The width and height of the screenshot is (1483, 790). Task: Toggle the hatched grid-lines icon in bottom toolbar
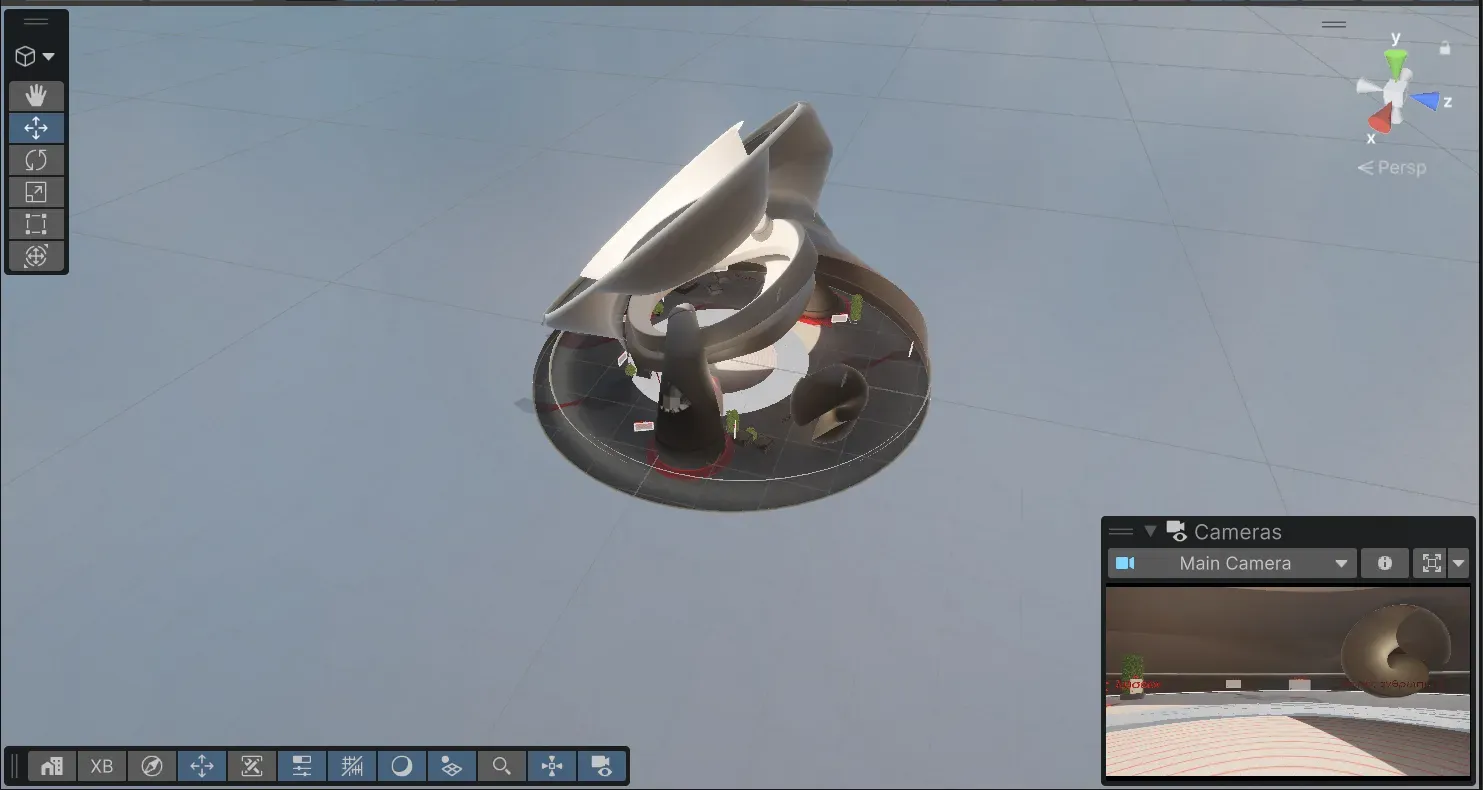click(x=352, y=766)
